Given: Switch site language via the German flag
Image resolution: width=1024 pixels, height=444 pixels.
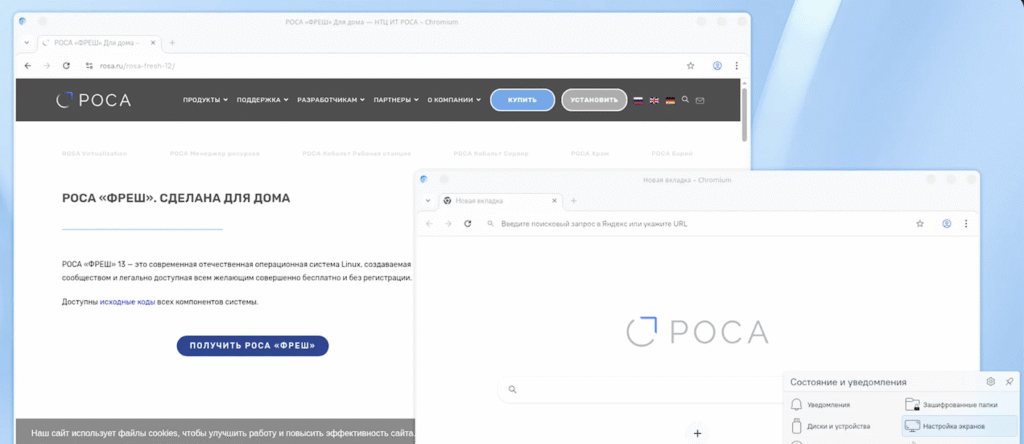Looking at the screenshot, I should coord(670,100).
